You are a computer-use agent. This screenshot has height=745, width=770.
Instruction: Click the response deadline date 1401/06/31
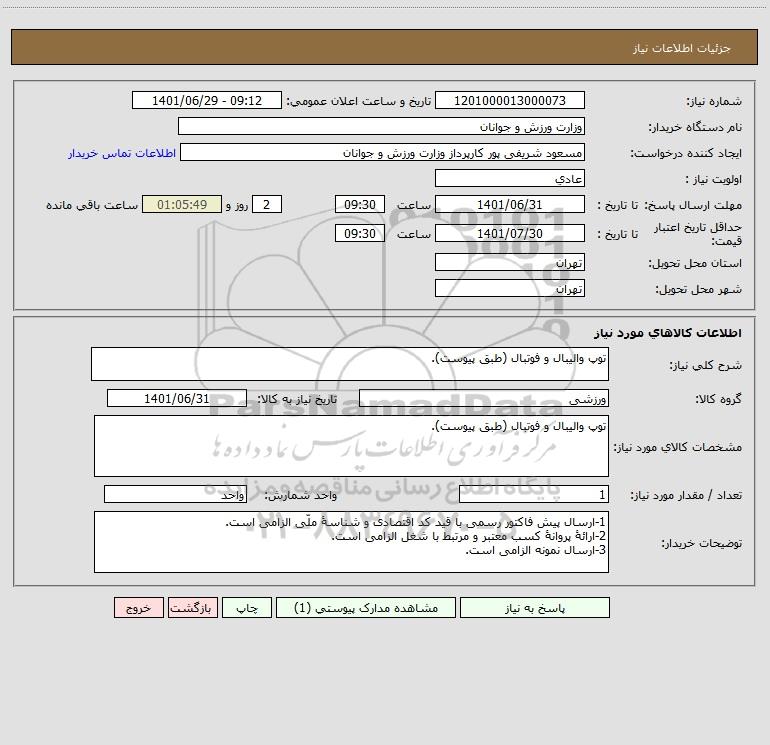click(510, 204)
